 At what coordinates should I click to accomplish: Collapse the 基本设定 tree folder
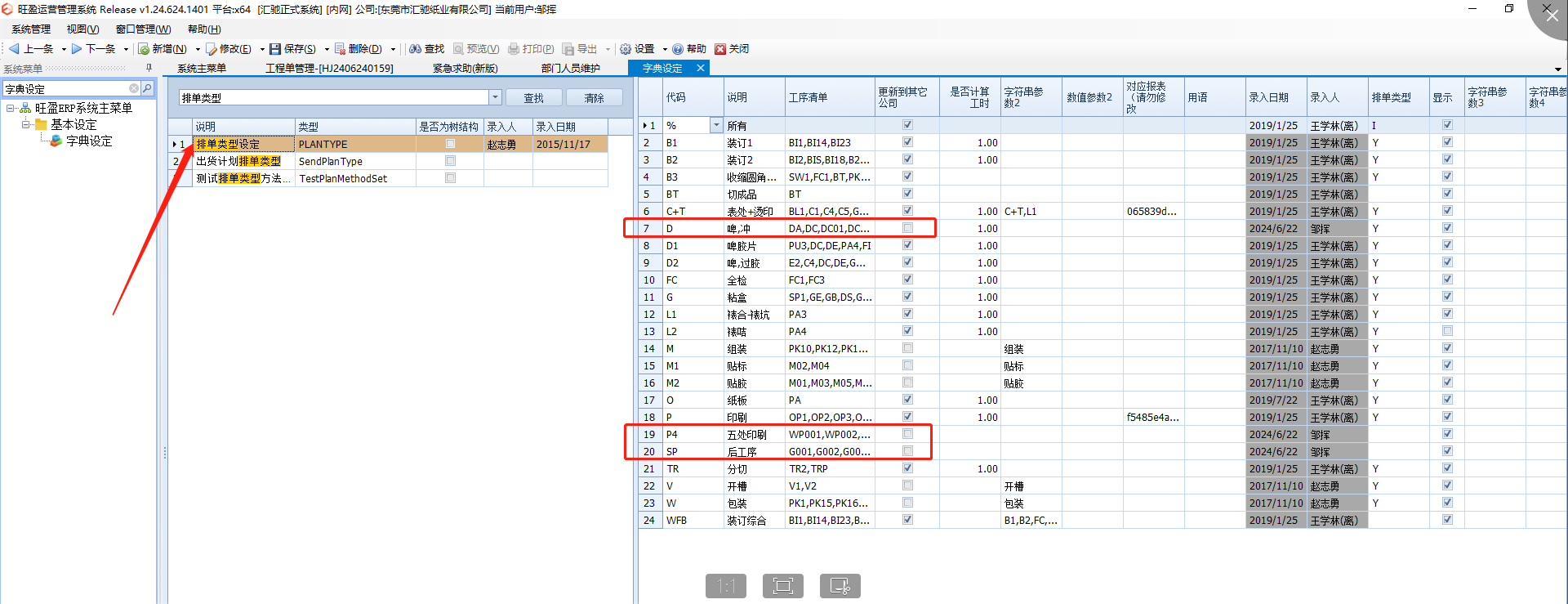coord(25,124)
